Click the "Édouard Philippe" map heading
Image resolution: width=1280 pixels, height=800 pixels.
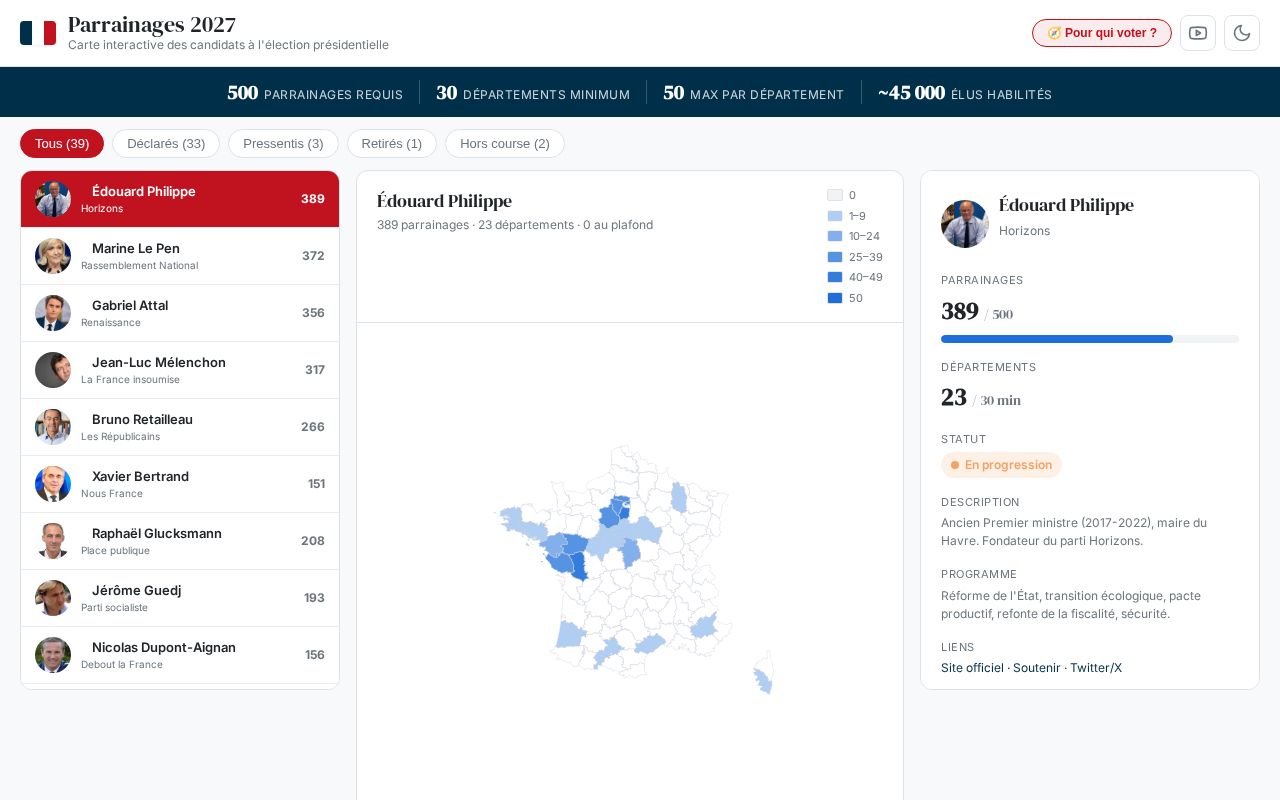point(444,201)
